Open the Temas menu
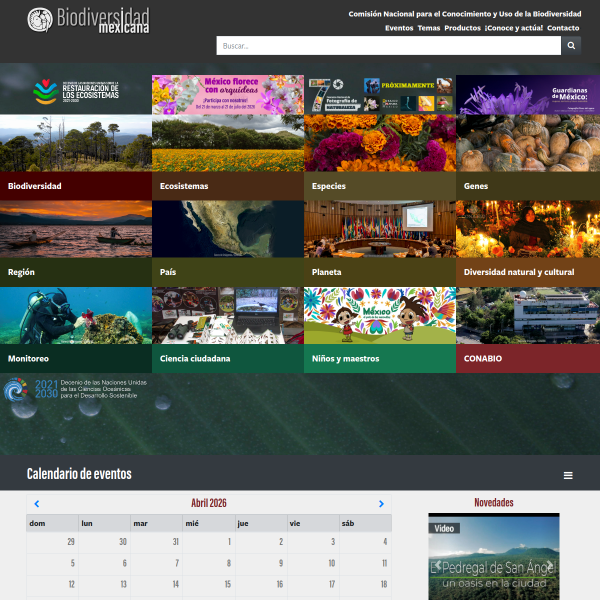Screen dimensions: 600x600 click(428, 28)
